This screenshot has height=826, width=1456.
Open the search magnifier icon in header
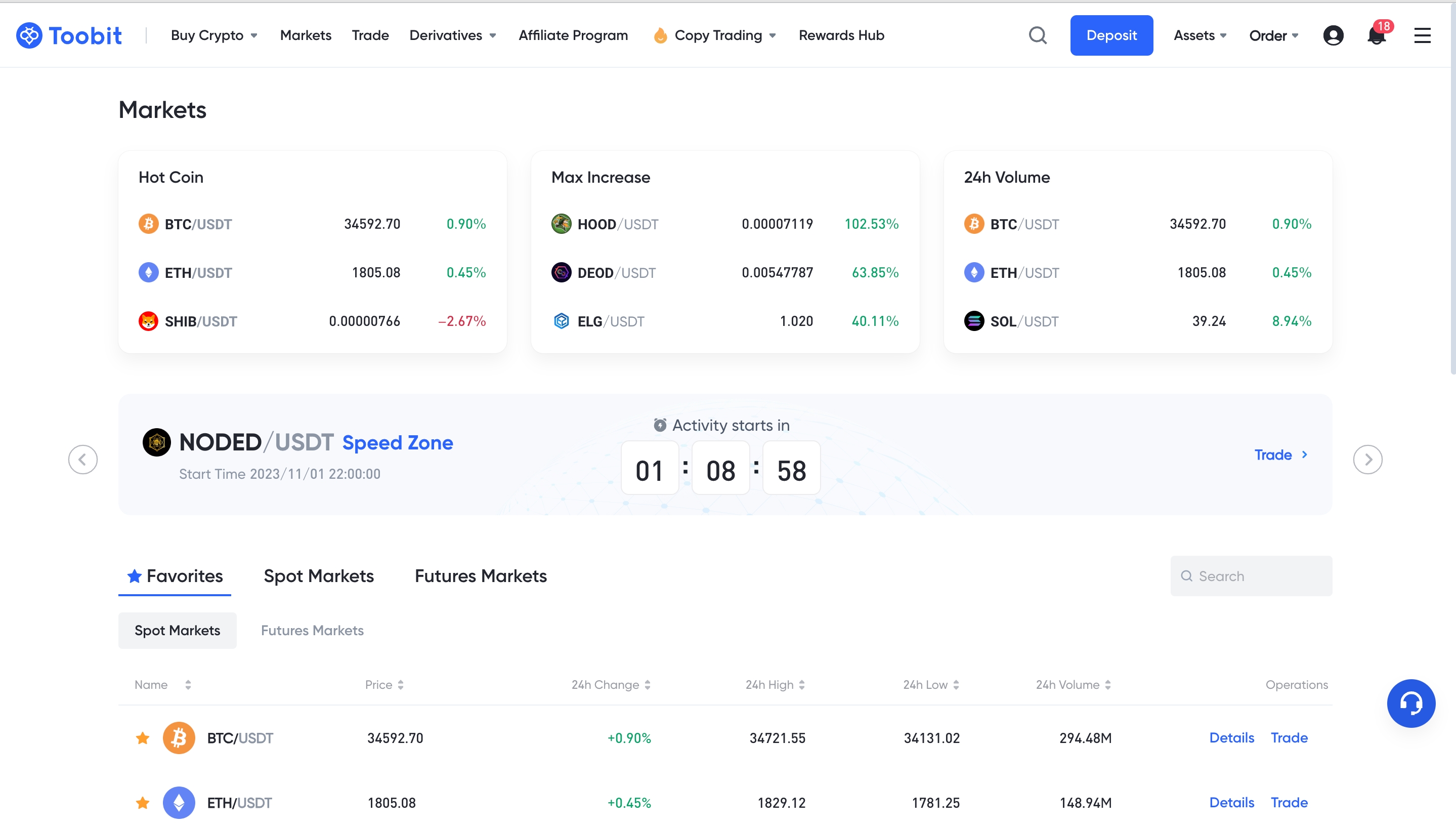(x=1038, y=35)
